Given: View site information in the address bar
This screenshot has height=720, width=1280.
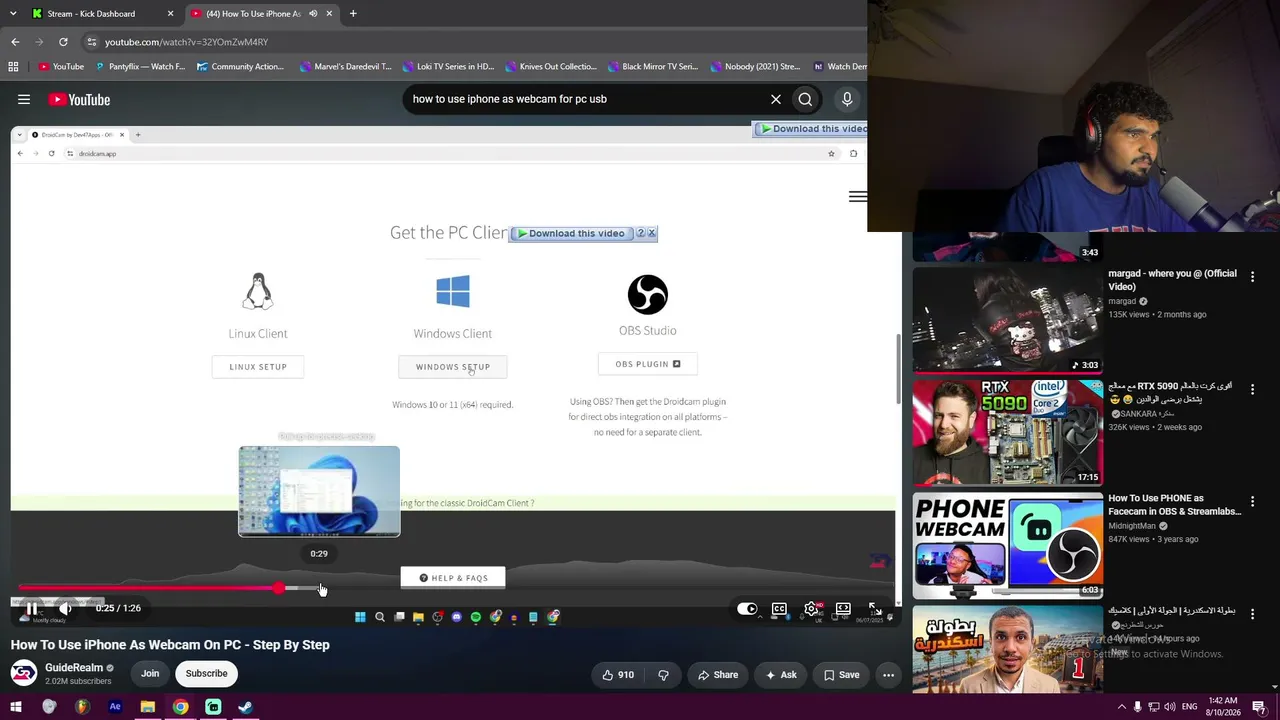Looking at the screenshot, I should 92,42.
